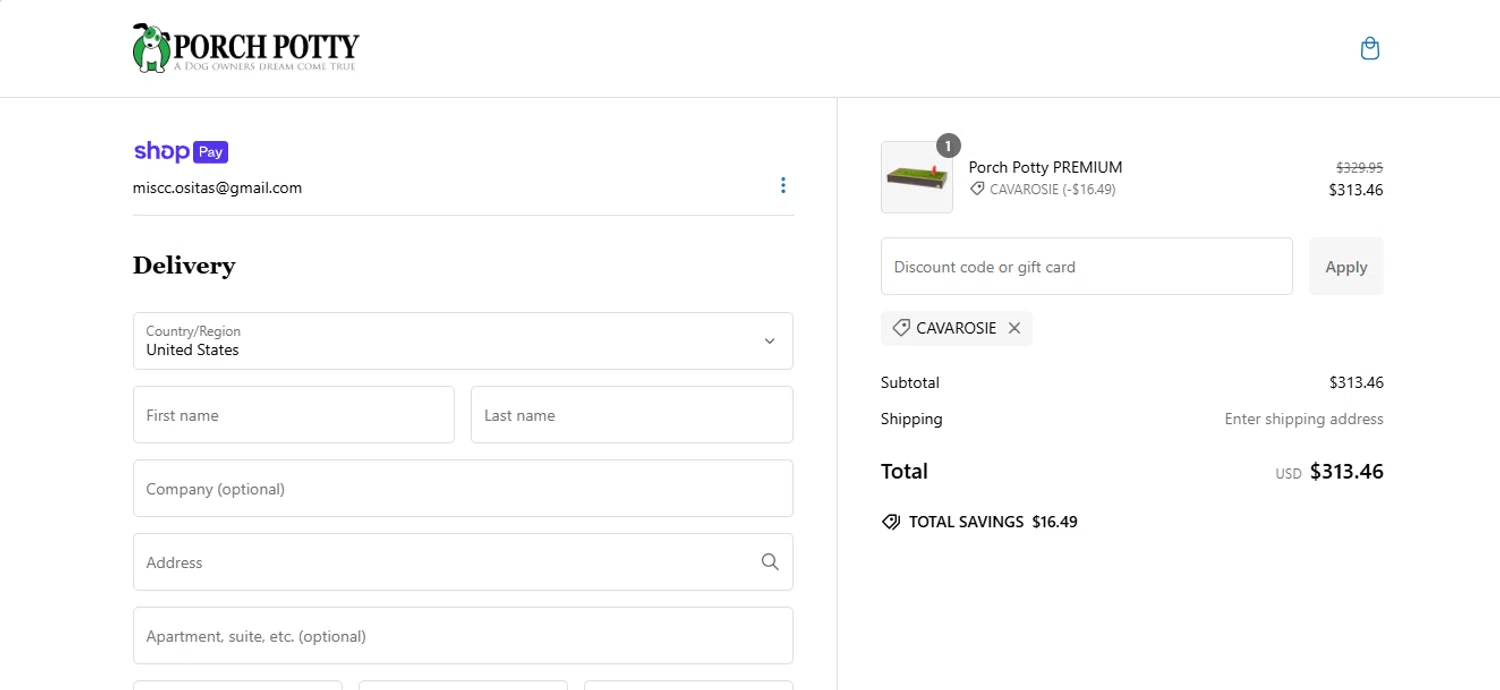
Task: Click the TOTAL SAVINGS $16.49 text
Action: [x=993, y=522]
